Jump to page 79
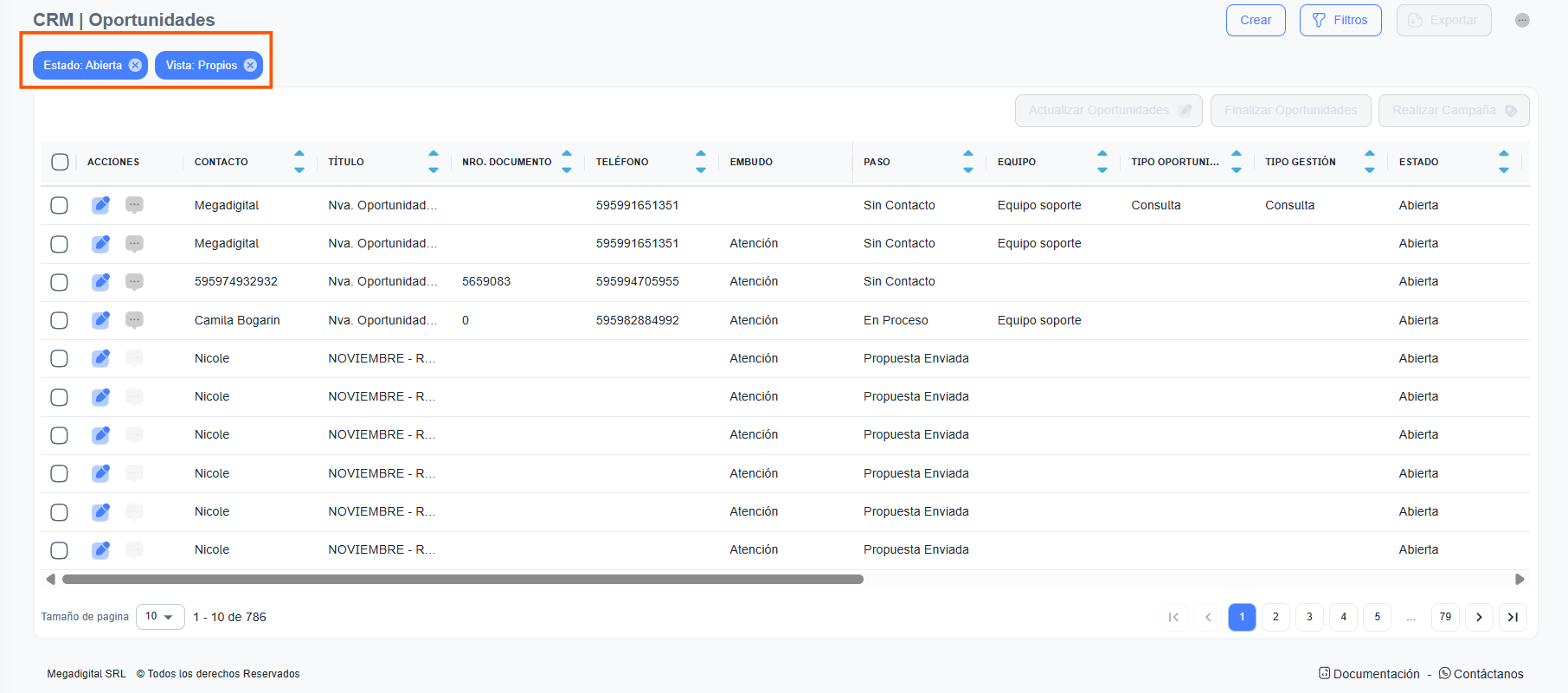This screenshot has height=693, width=1568. 1445,617
